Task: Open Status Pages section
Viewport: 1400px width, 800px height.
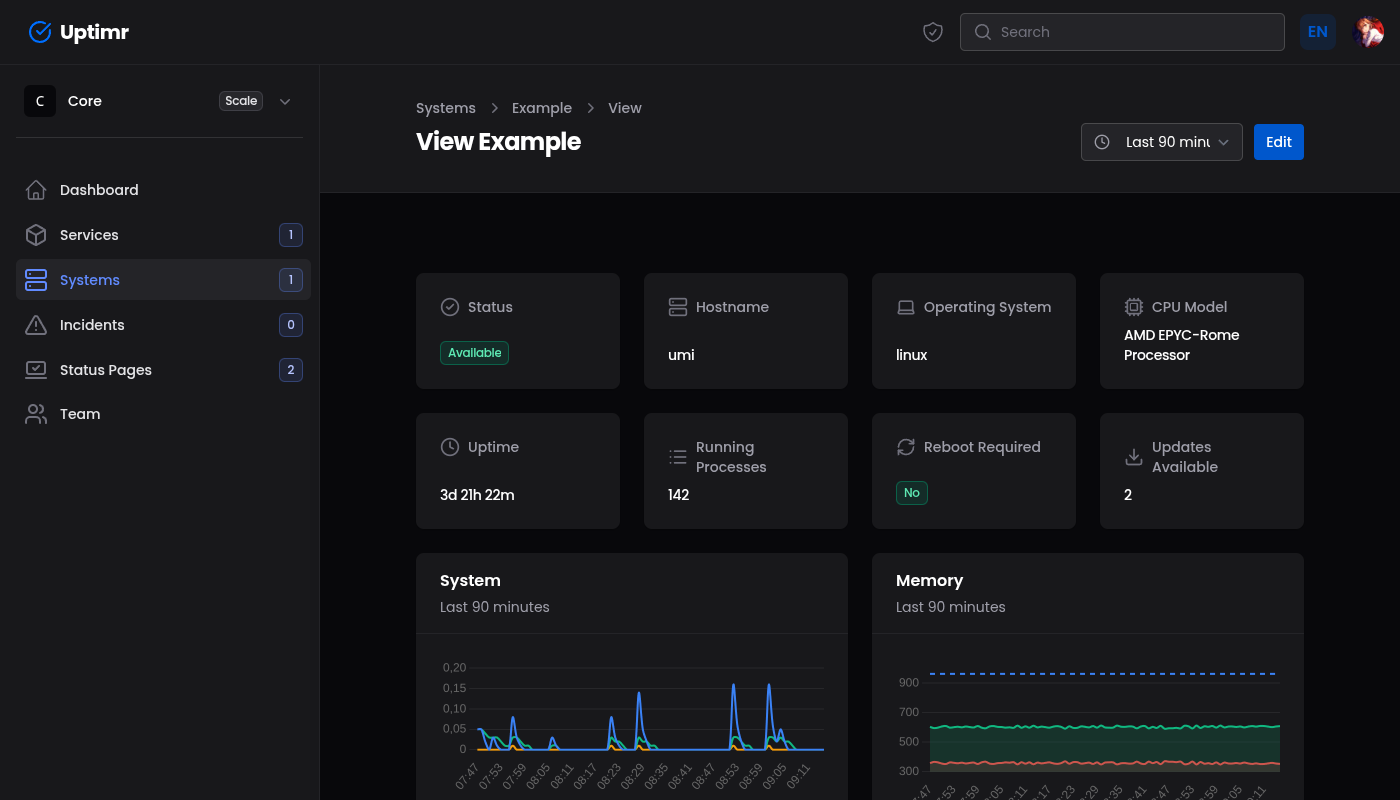Action: tap(163, 370)
